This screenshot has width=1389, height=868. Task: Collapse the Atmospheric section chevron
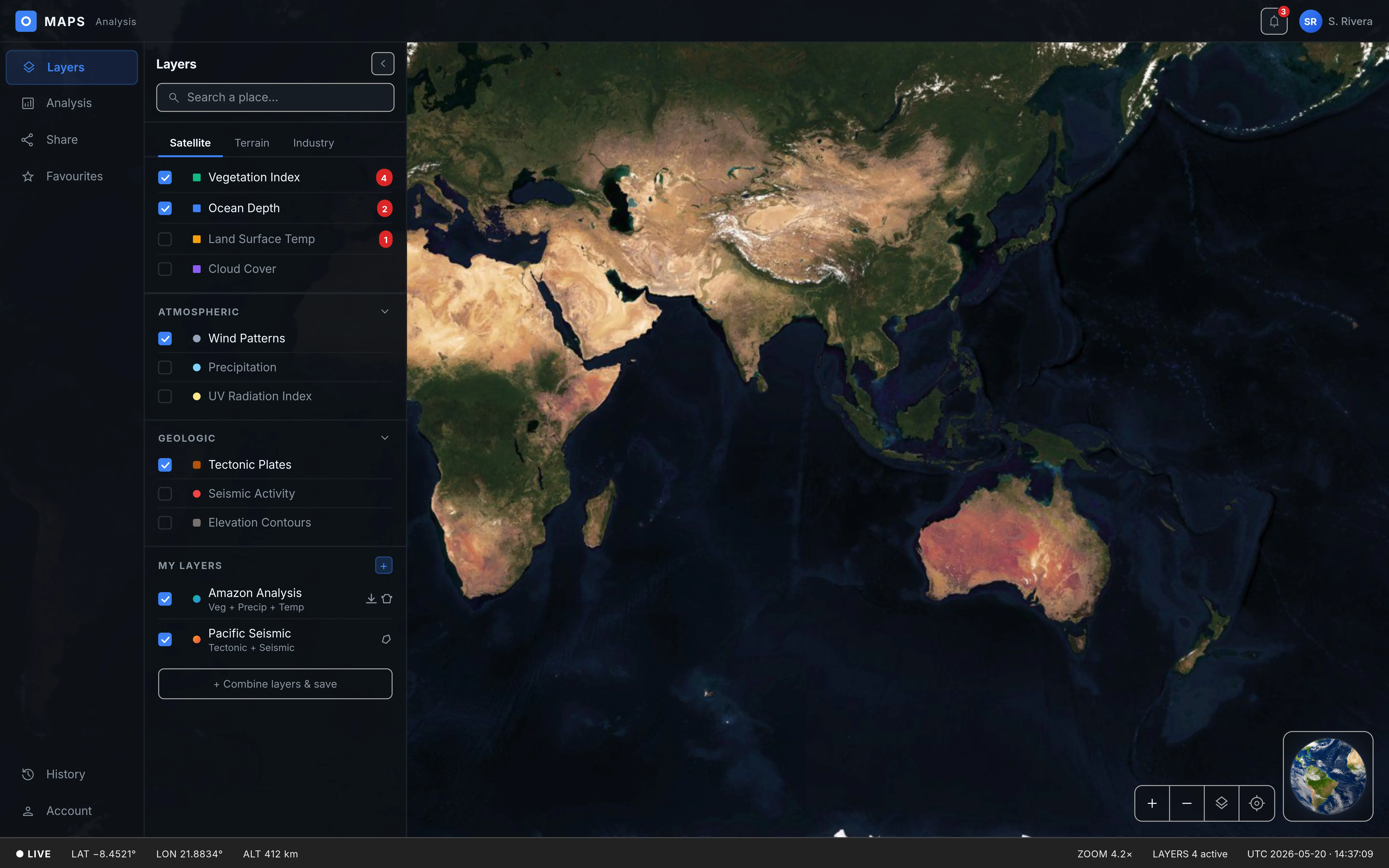coord(385,312)
